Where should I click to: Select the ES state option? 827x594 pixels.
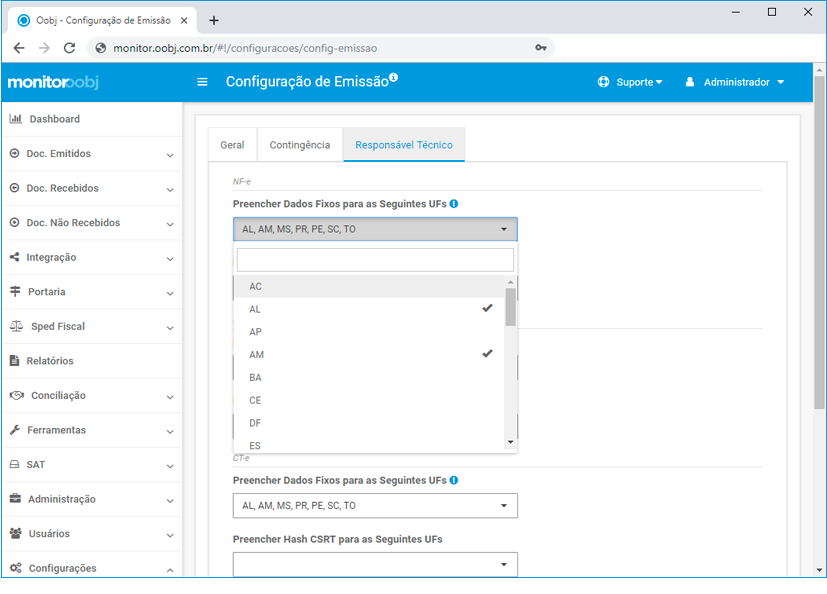pyautogui.click(x=369, y=445)
